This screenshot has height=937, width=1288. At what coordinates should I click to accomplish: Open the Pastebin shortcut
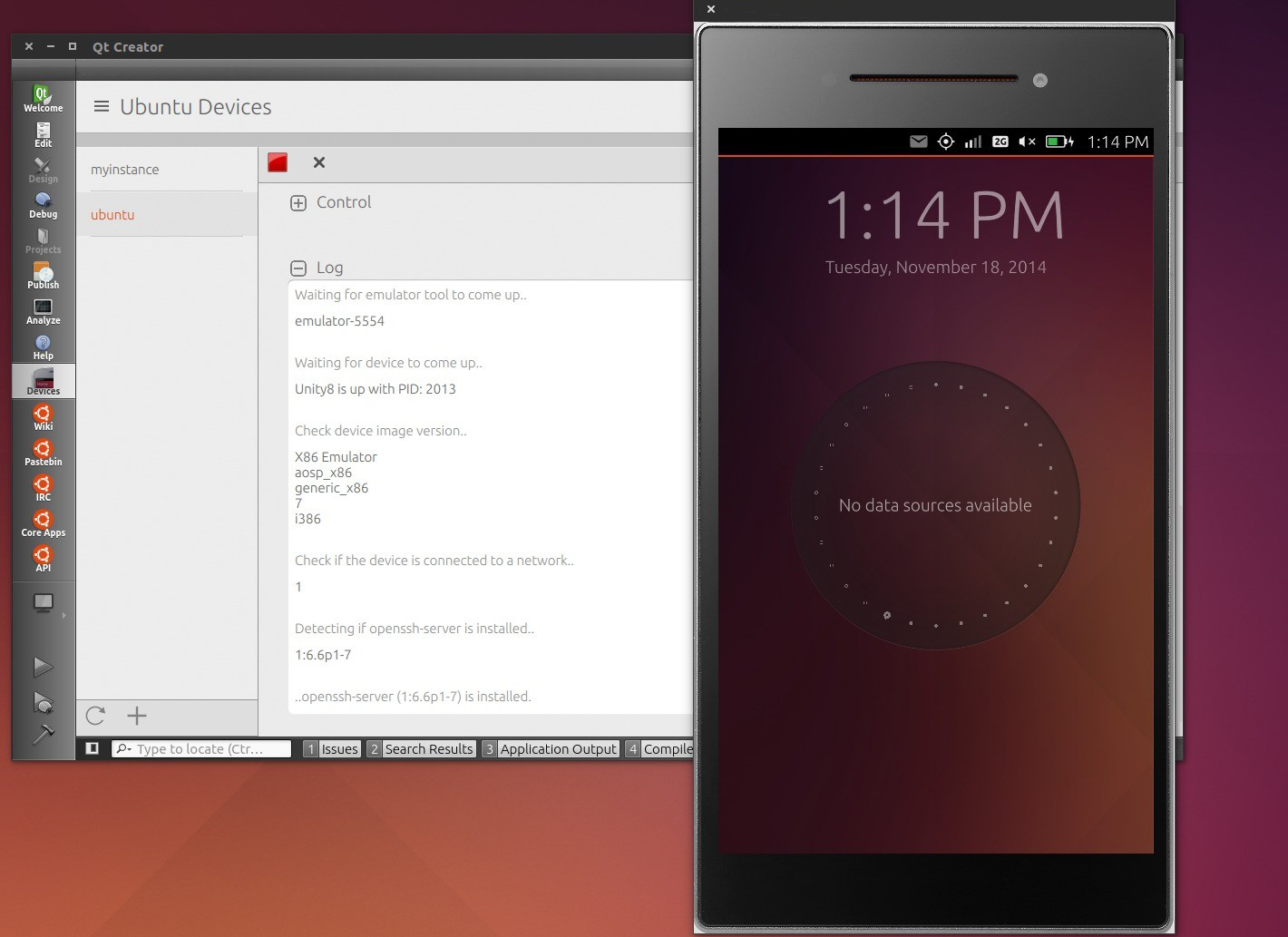[x=43, y=453]
